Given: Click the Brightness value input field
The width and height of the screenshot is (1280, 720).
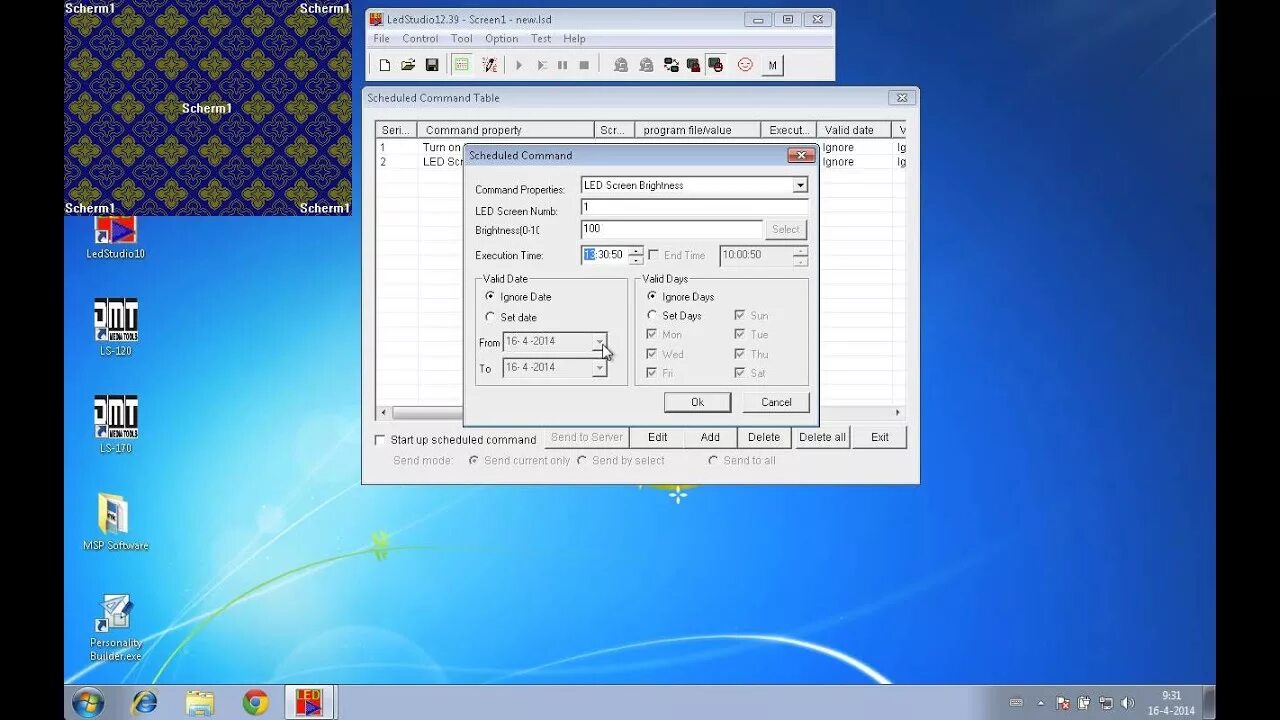Looking at the screenshot, I should click(672, 229).
